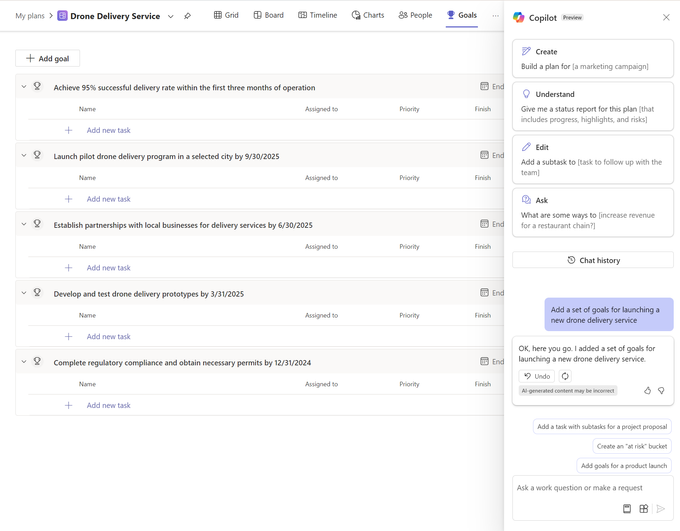This screenshot has height=531, width=680.
Task: Collapse the Establish partnerships goal
Action: (x=24, y=224)
